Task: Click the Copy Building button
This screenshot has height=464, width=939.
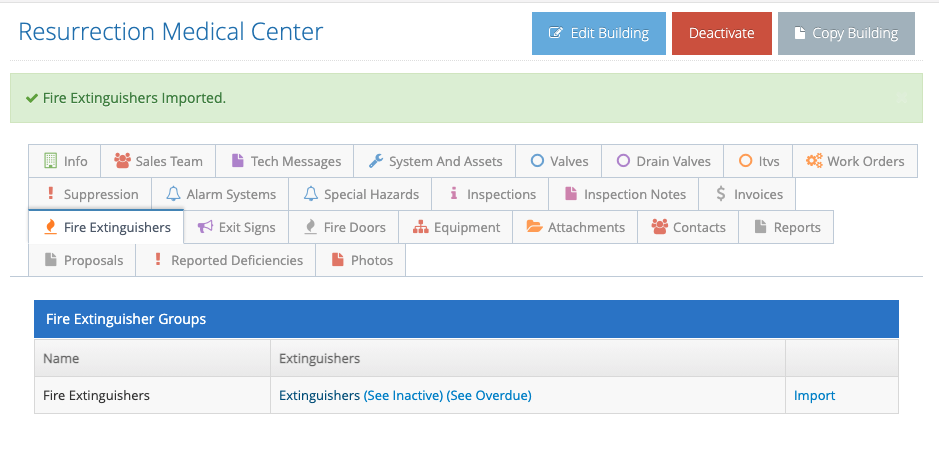Action: click(x=846, y=34)
